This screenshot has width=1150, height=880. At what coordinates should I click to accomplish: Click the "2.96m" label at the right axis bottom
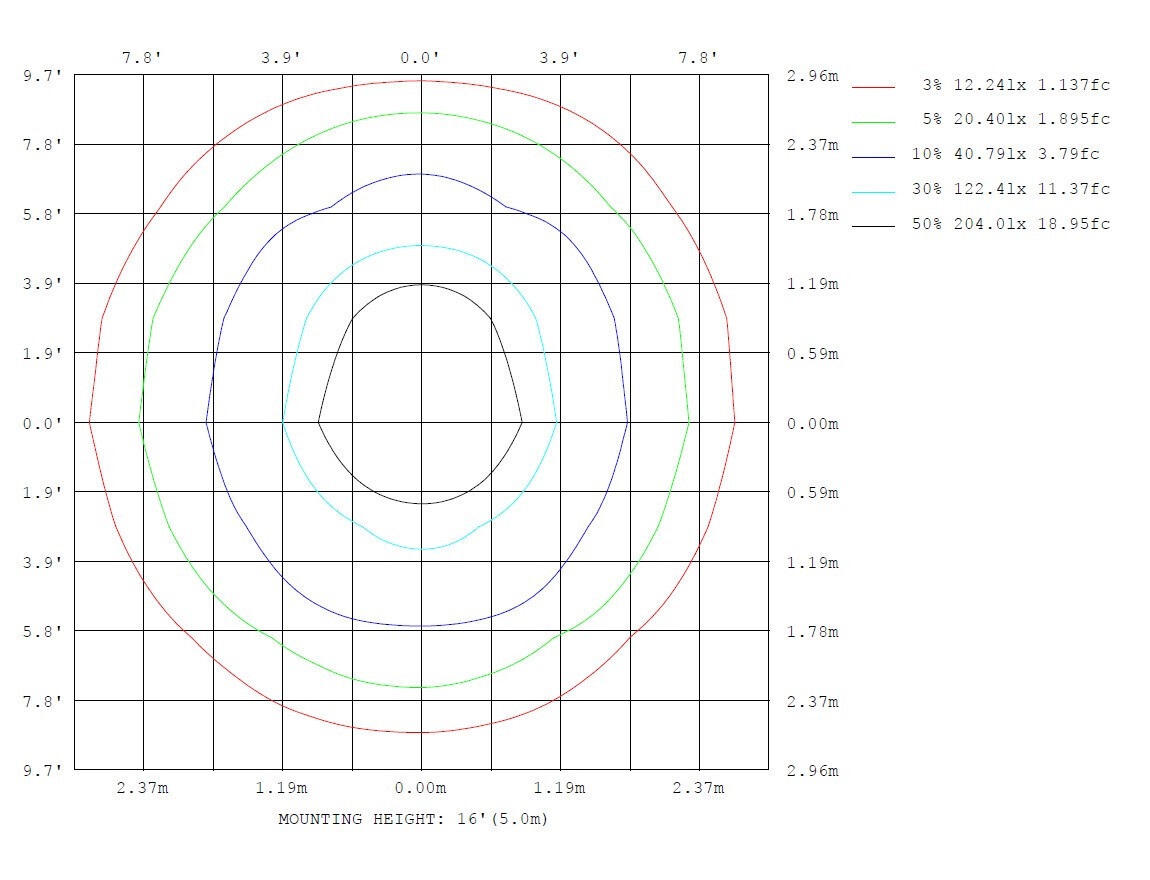click(x=813, y=771)
